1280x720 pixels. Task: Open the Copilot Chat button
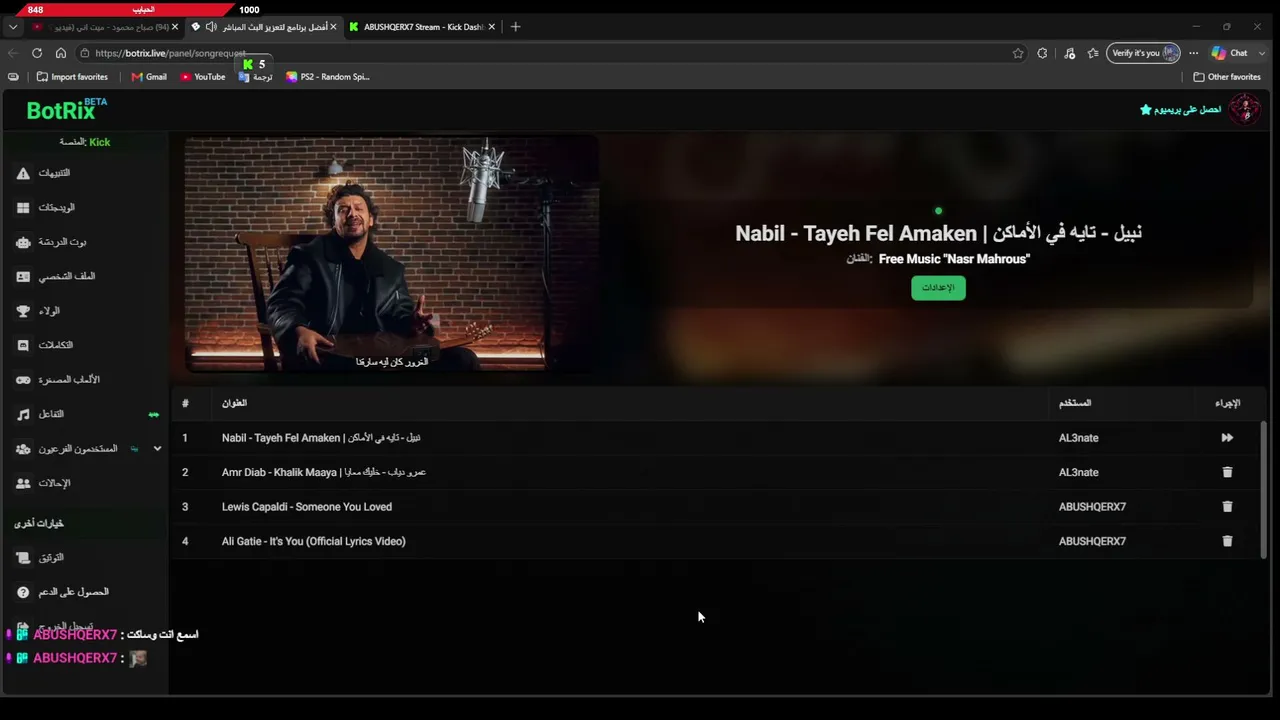[1230, 53]
